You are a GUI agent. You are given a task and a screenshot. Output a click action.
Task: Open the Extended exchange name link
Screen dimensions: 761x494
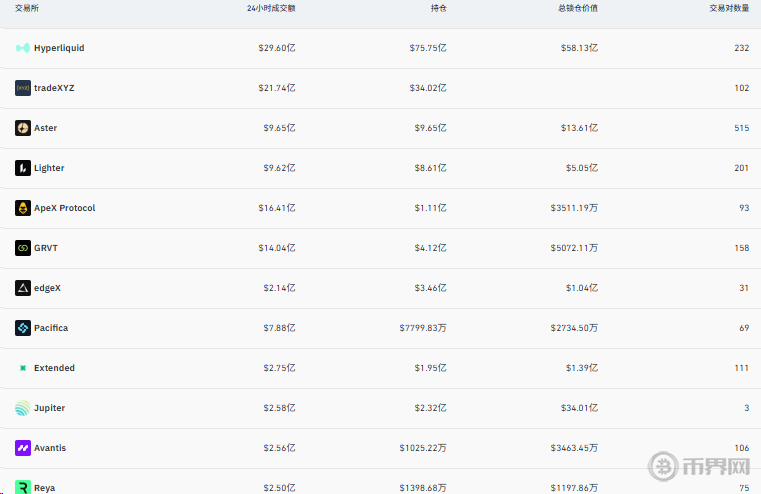tap(54, 368)
